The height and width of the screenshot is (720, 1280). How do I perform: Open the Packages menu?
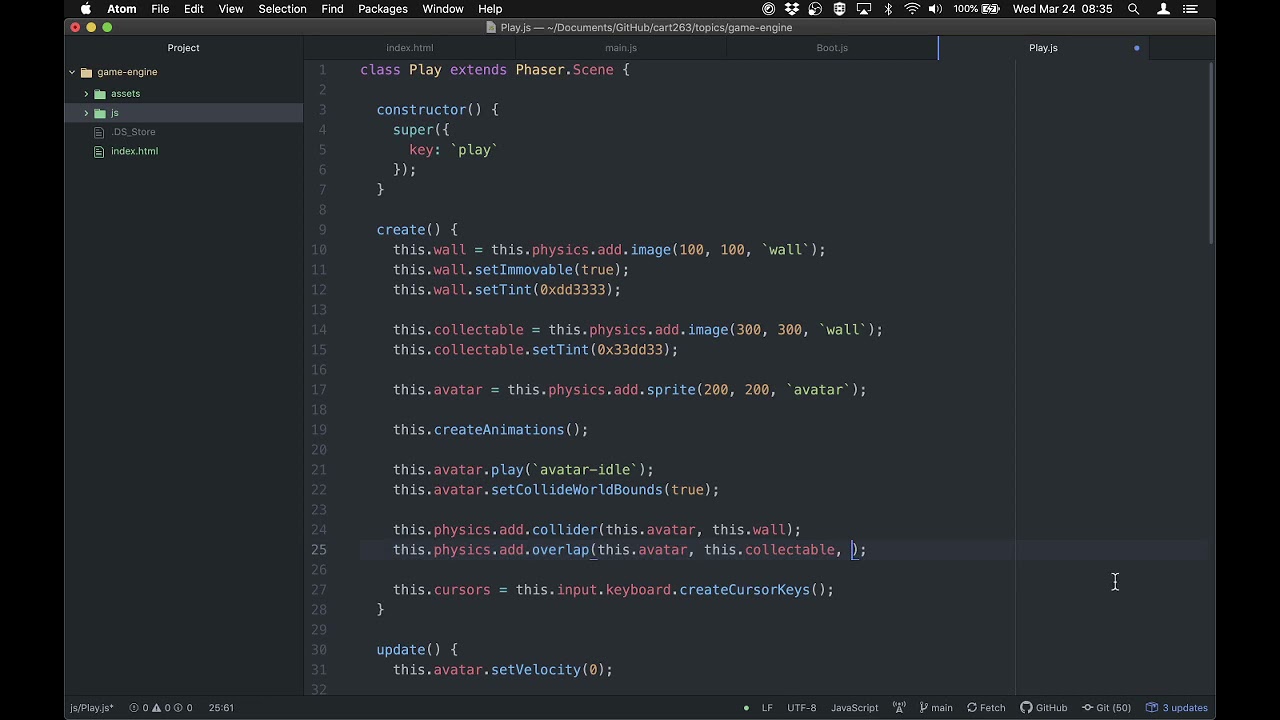click(x=383, y=9)
